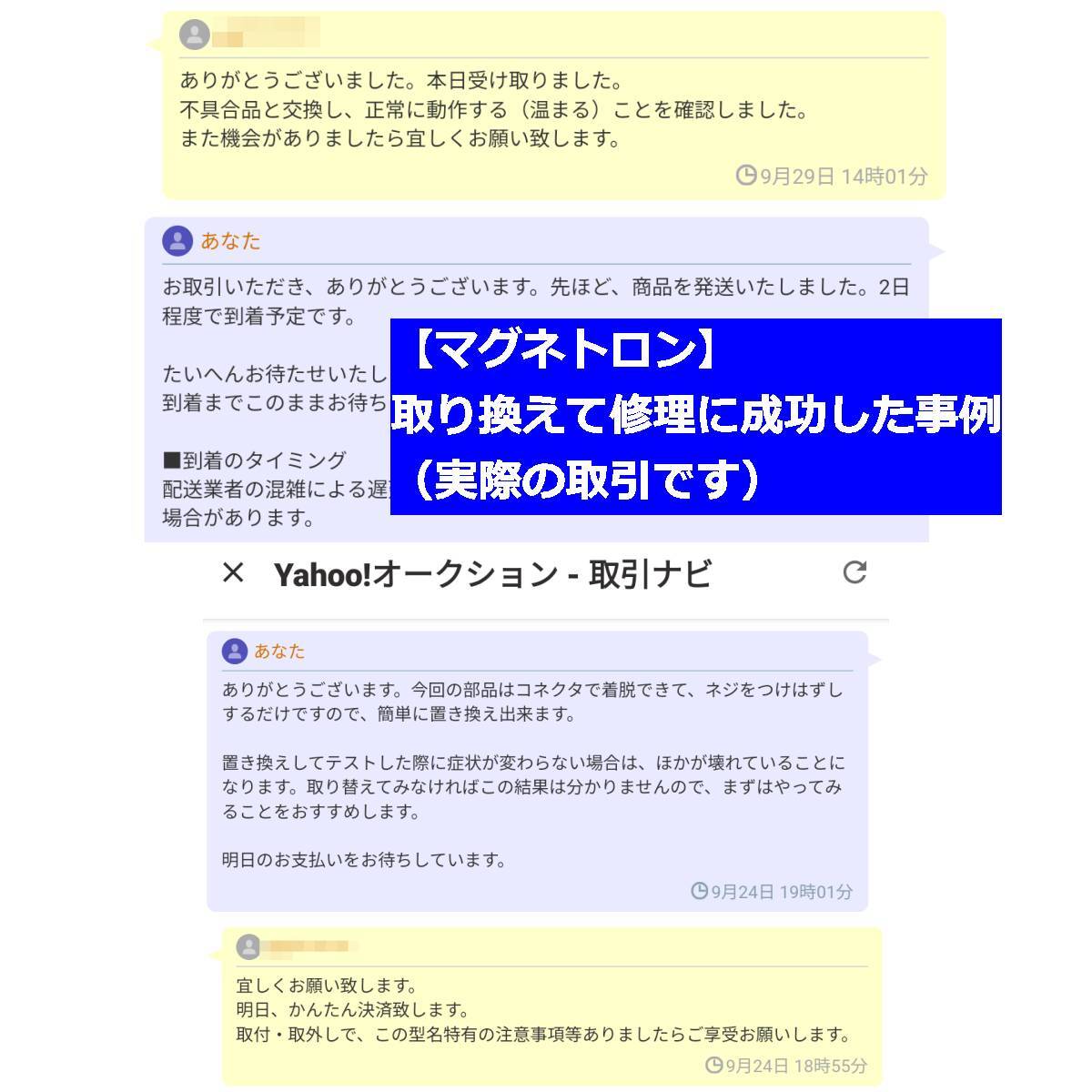This screenshot has width=1092, height=1092.
Task: Click gray avatar in the bottom yellow message
Action: pos(248,946)
